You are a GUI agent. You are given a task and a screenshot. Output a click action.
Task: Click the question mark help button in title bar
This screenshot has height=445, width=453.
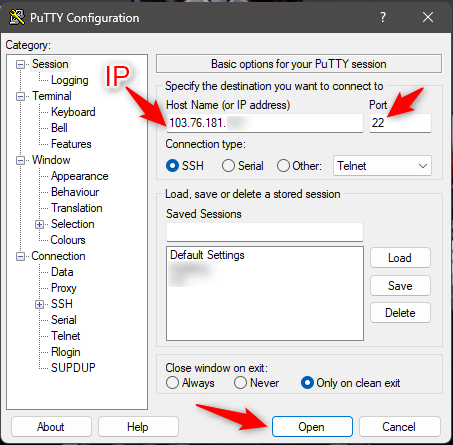click(x=383, y=17)
